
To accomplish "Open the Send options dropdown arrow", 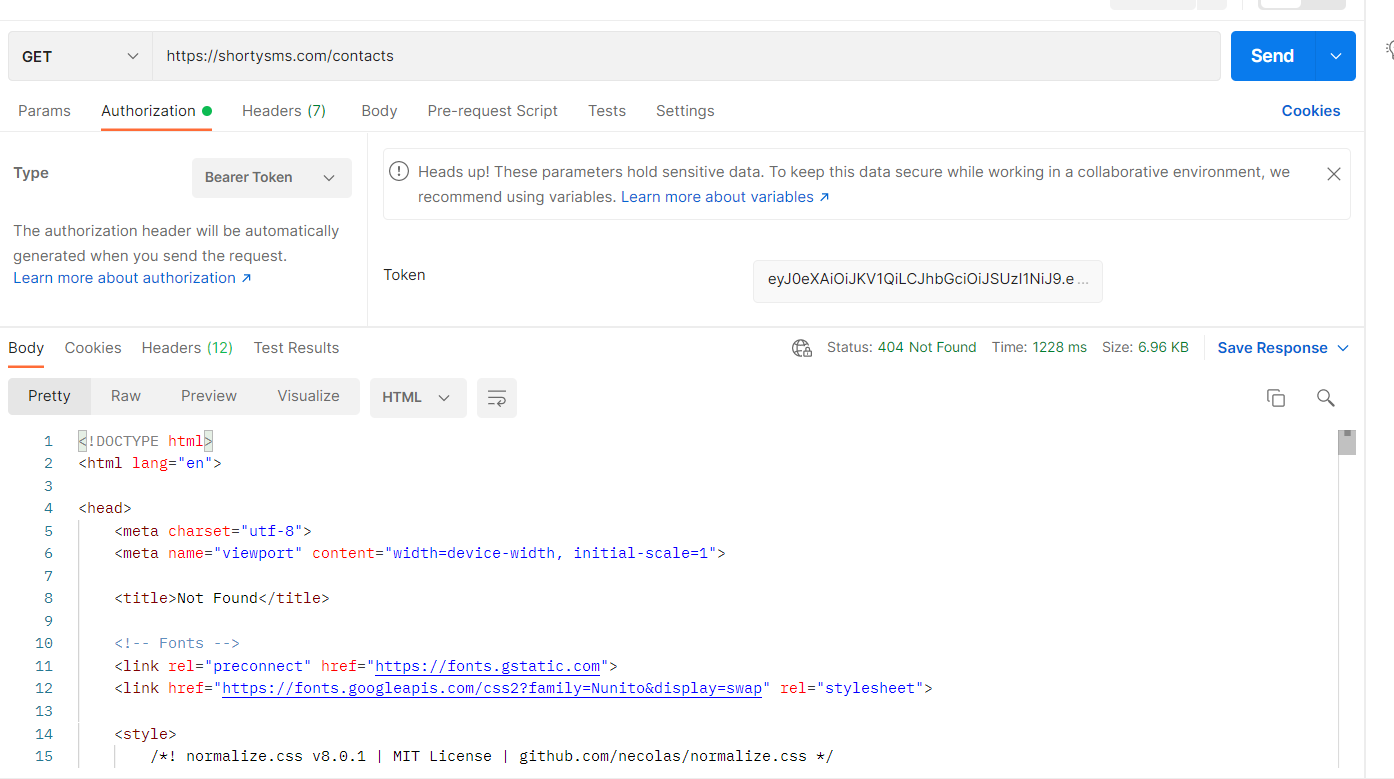I will pyautogui.click(x=1336, y=56).
